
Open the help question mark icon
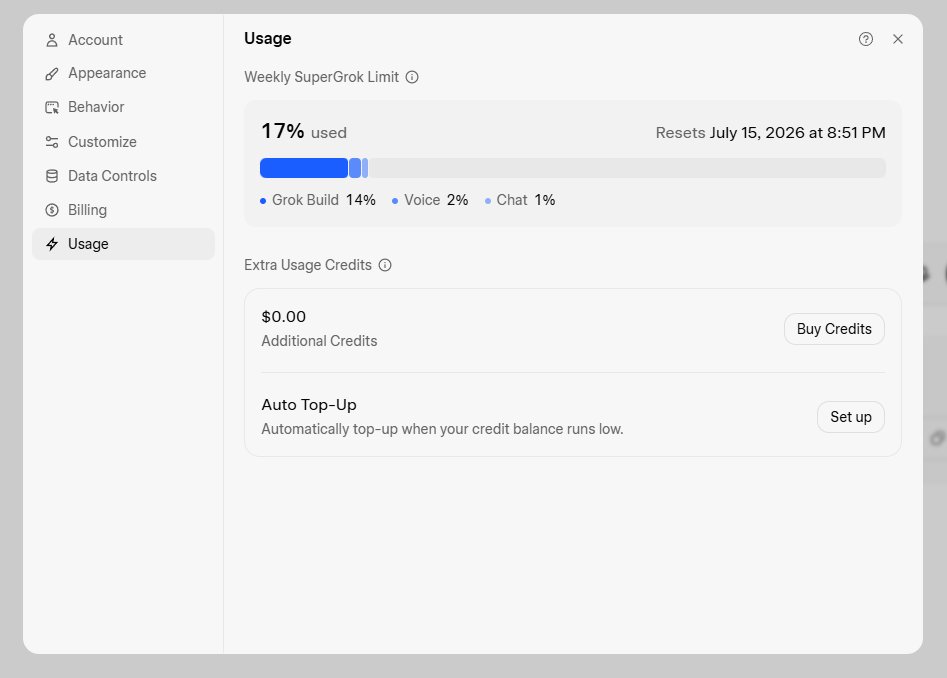coord(865,39)
